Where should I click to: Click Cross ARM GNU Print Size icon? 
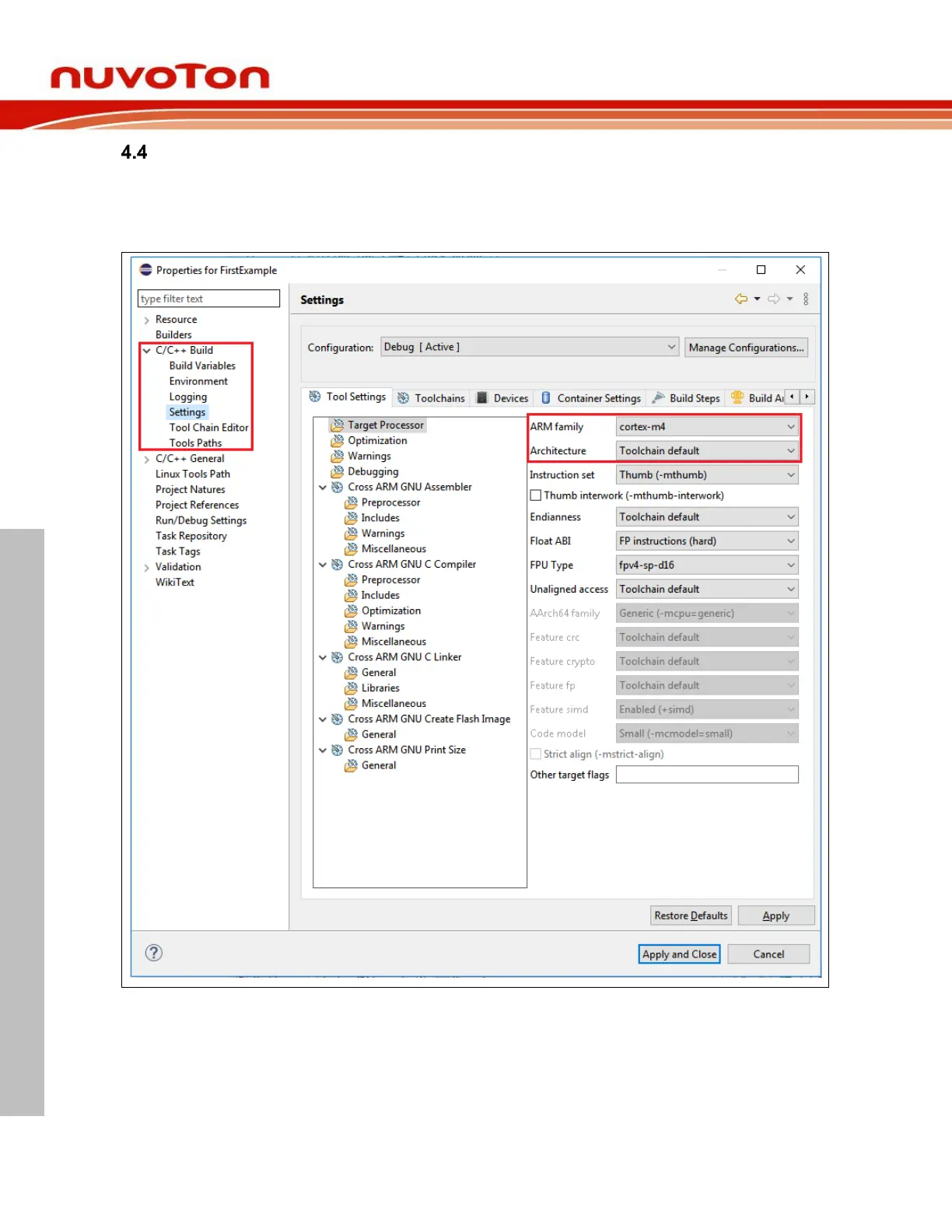[x=338, y=750]
